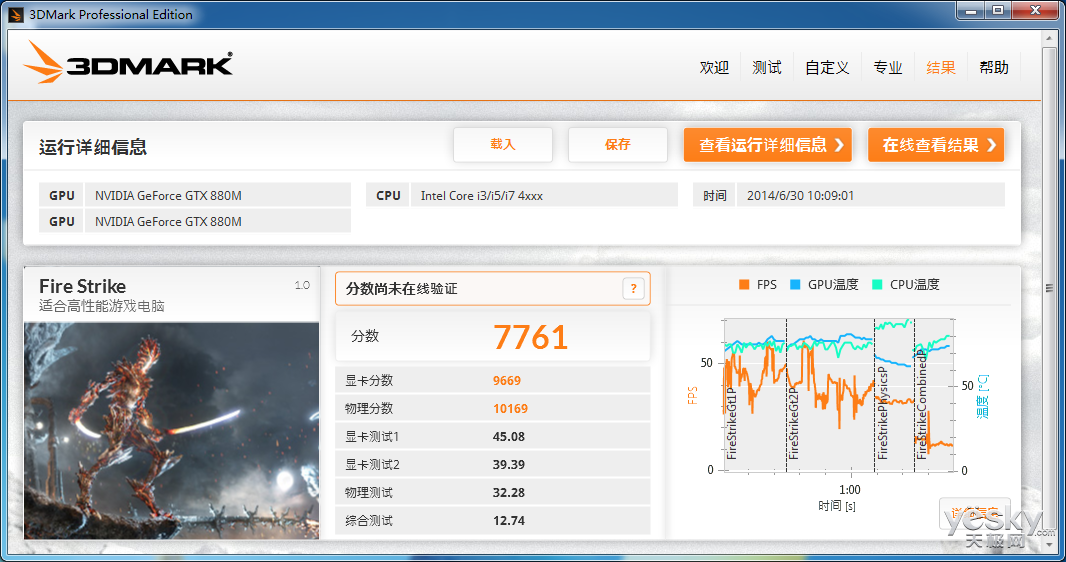Screen dimensions: 1066x562
Task: Click the 综合测试 value 12.74
Action: [x=509, y=521]
